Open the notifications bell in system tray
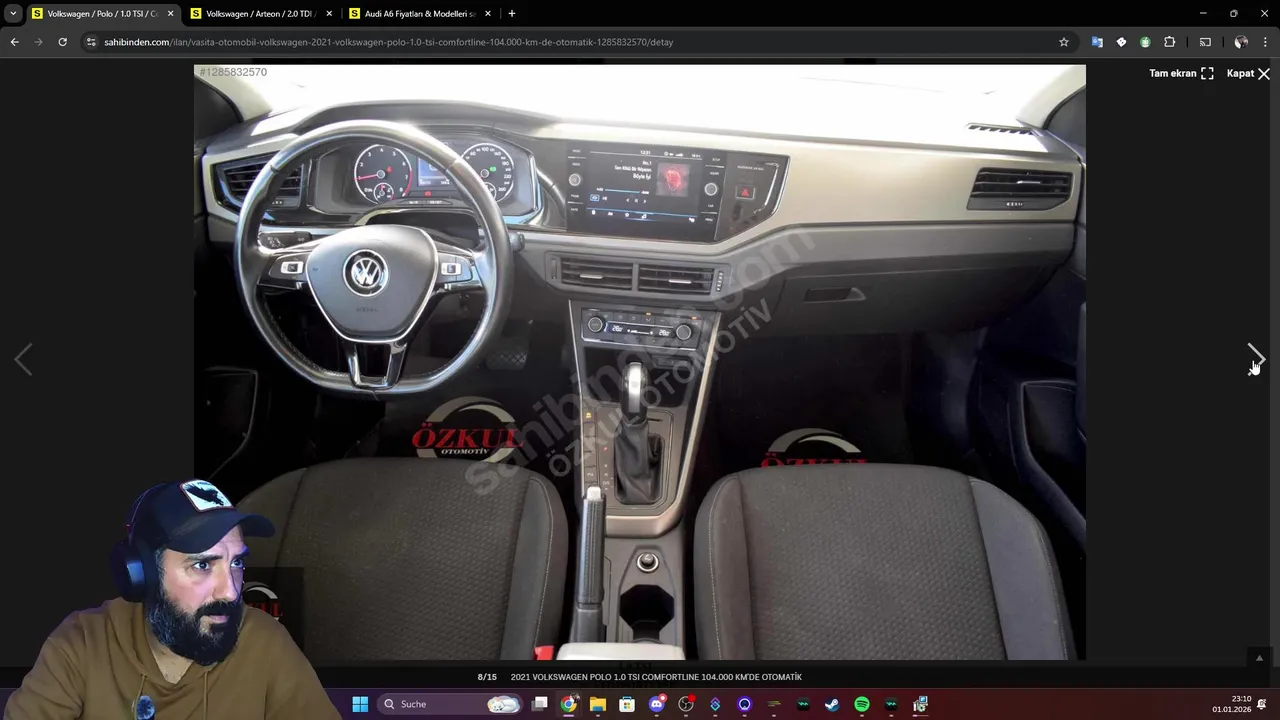 click(1262, 704)
